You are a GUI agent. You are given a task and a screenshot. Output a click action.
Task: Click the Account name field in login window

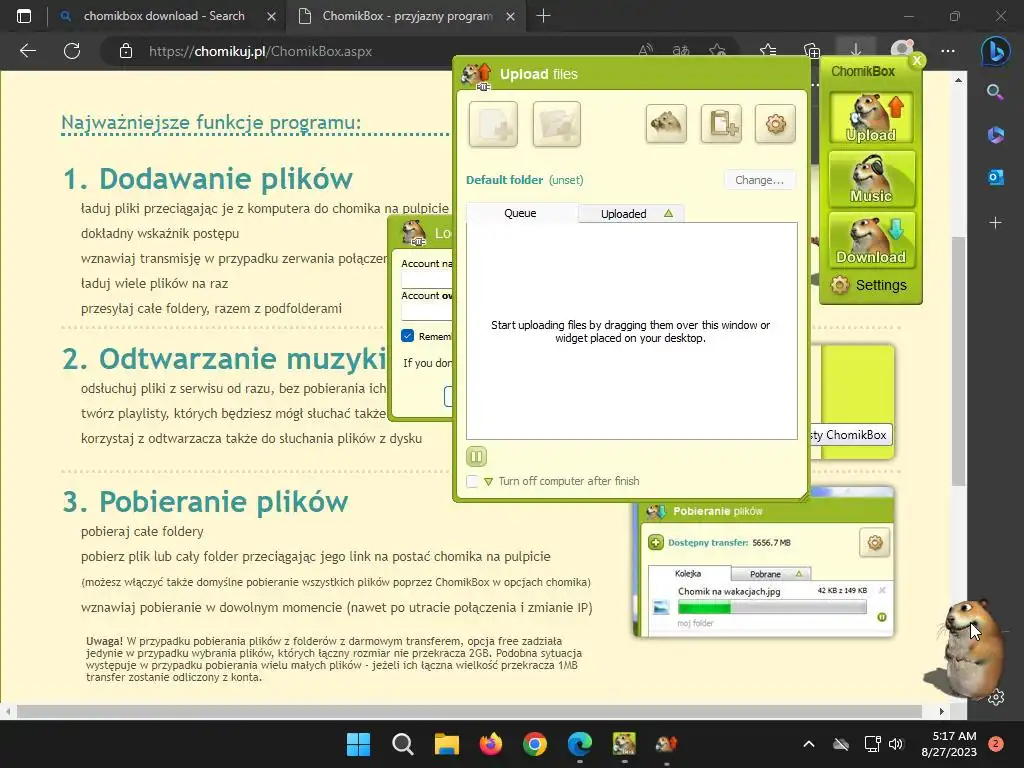click(x=427, y=280)
